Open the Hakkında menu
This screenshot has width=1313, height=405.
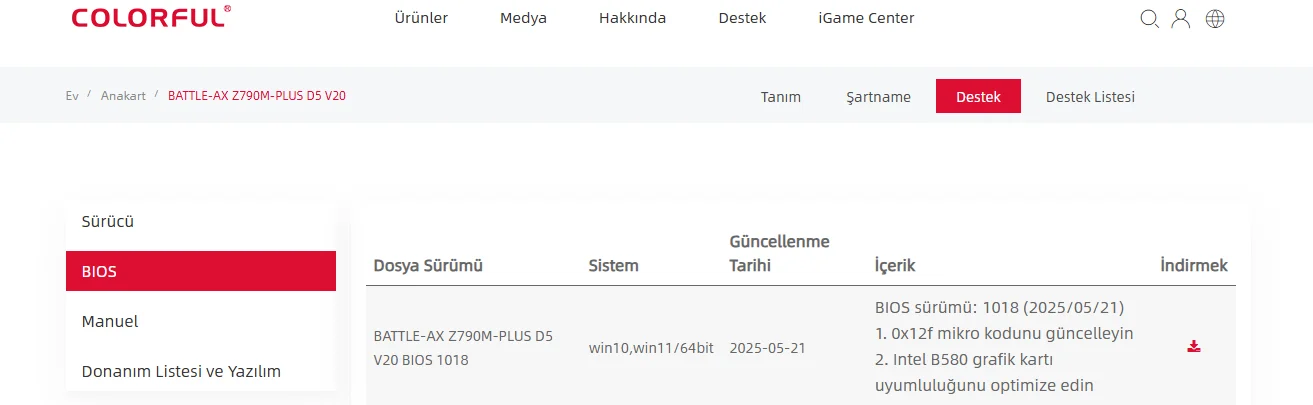point(632,18)
